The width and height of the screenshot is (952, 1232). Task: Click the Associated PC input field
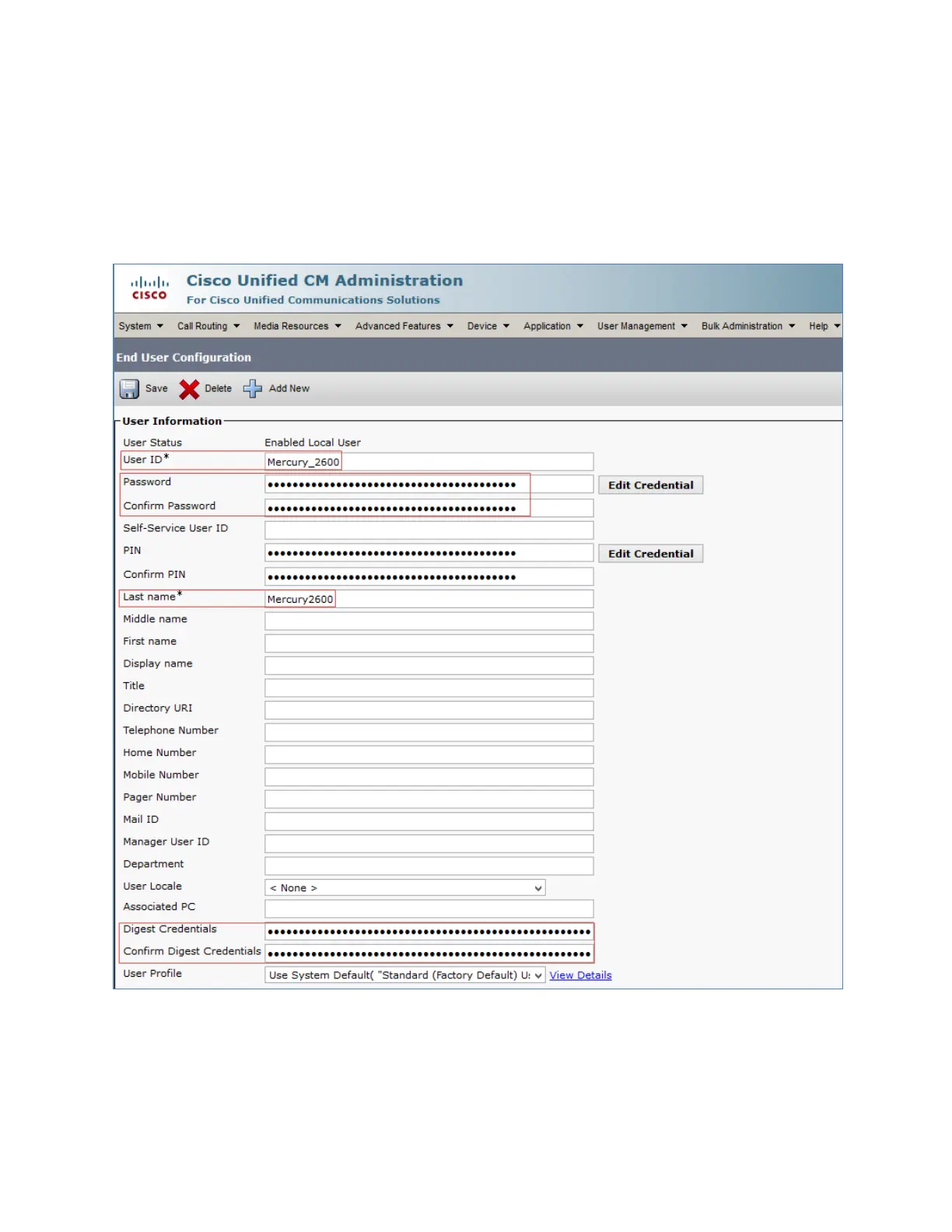click(429, 909)
